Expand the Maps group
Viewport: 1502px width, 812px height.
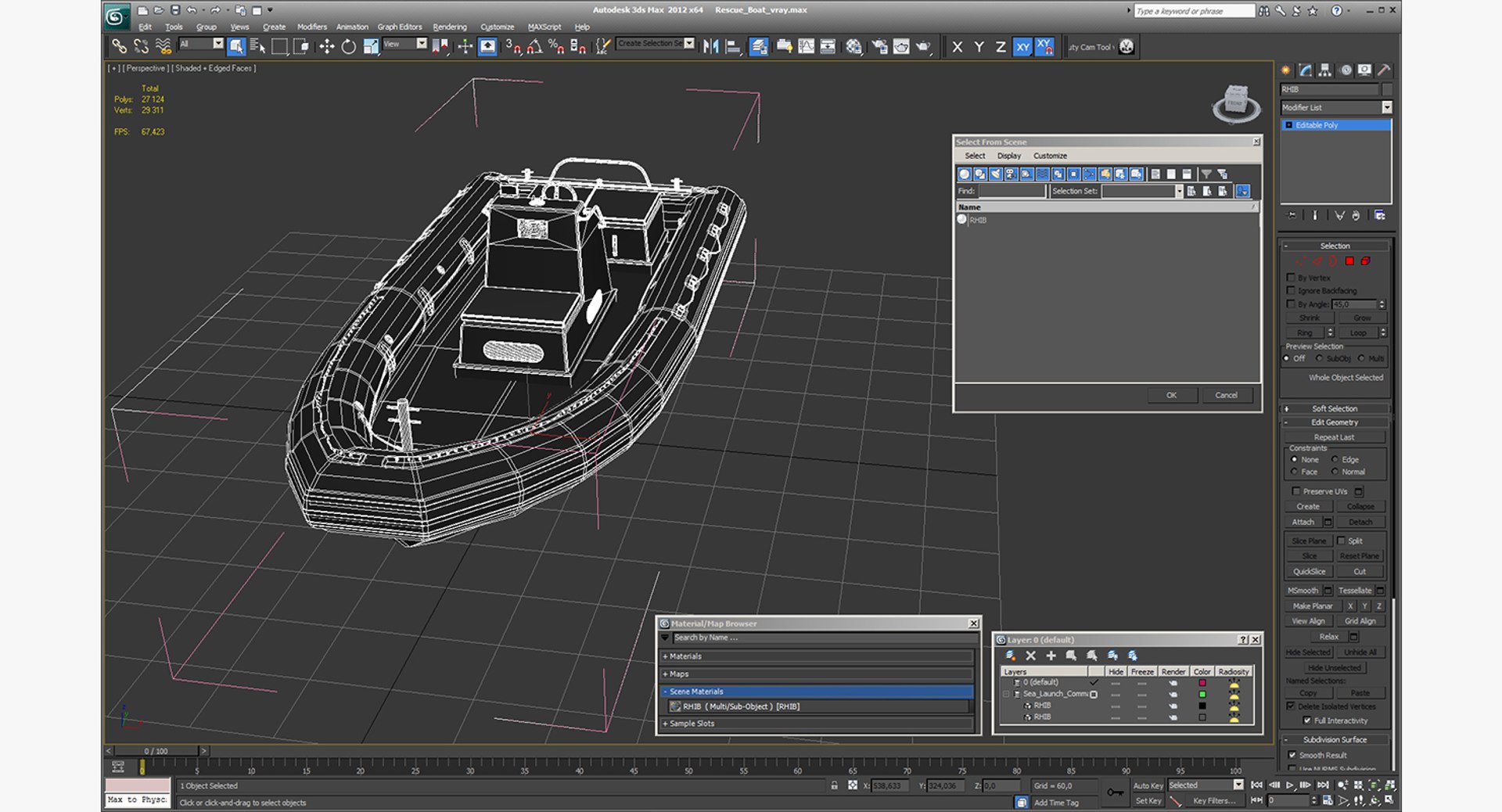817,674
